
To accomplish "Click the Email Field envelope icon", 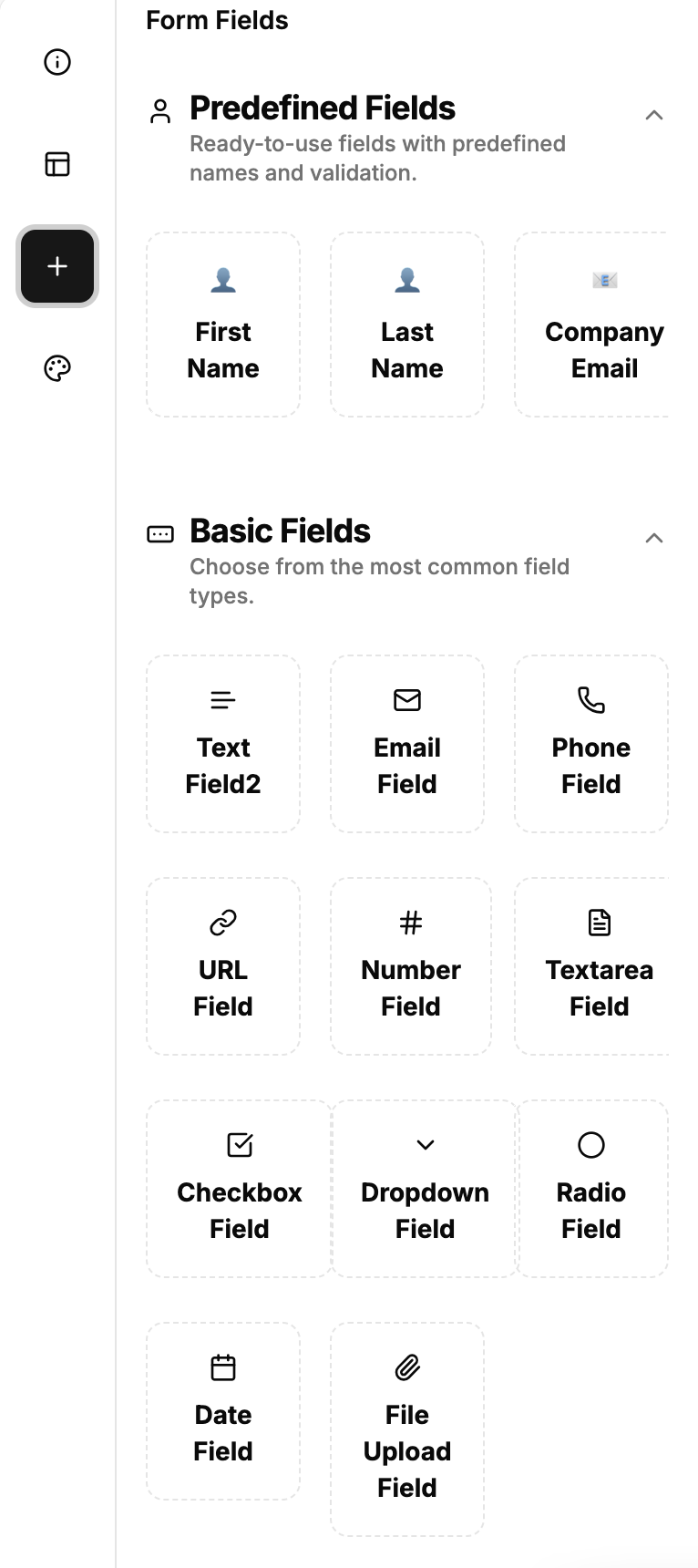I will point(407,700).
